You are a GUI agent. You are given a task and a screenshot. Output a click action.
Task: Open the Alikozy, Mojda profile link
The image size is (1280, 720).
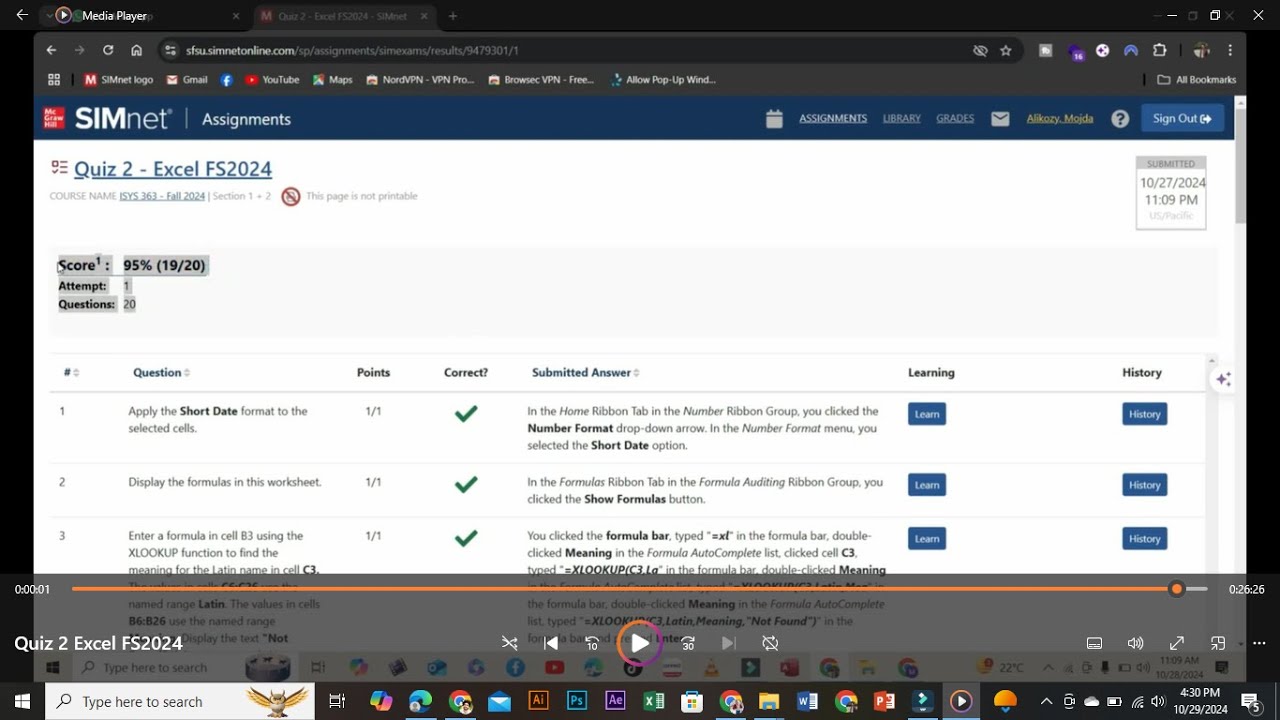point(1060,118)
